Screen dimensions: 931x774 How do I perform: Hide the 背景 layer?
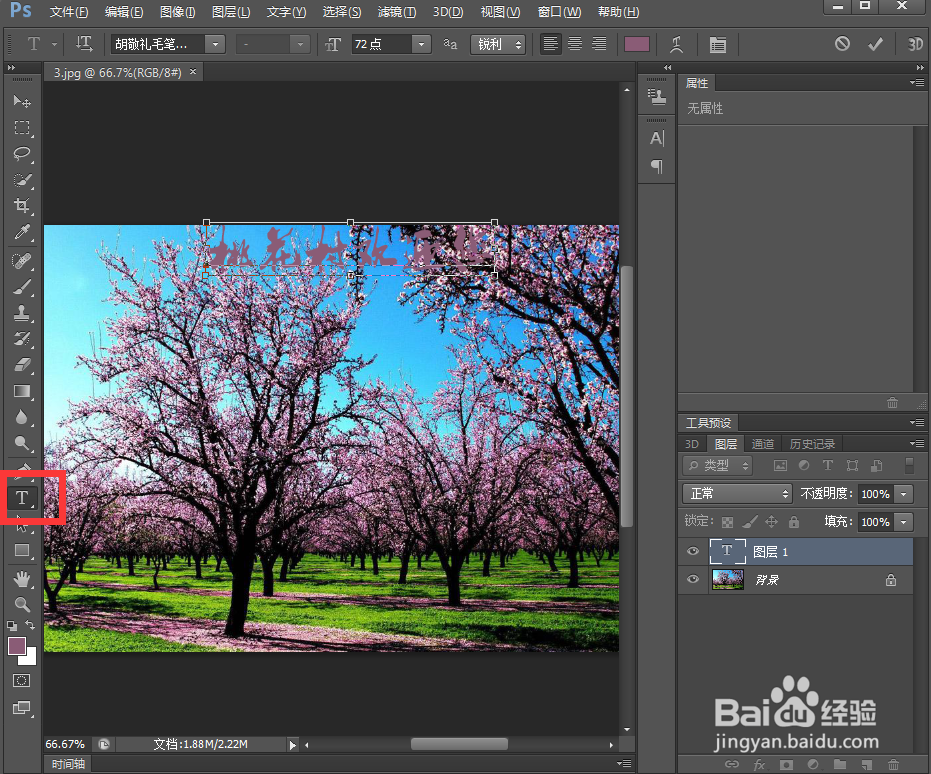point(692,579)
